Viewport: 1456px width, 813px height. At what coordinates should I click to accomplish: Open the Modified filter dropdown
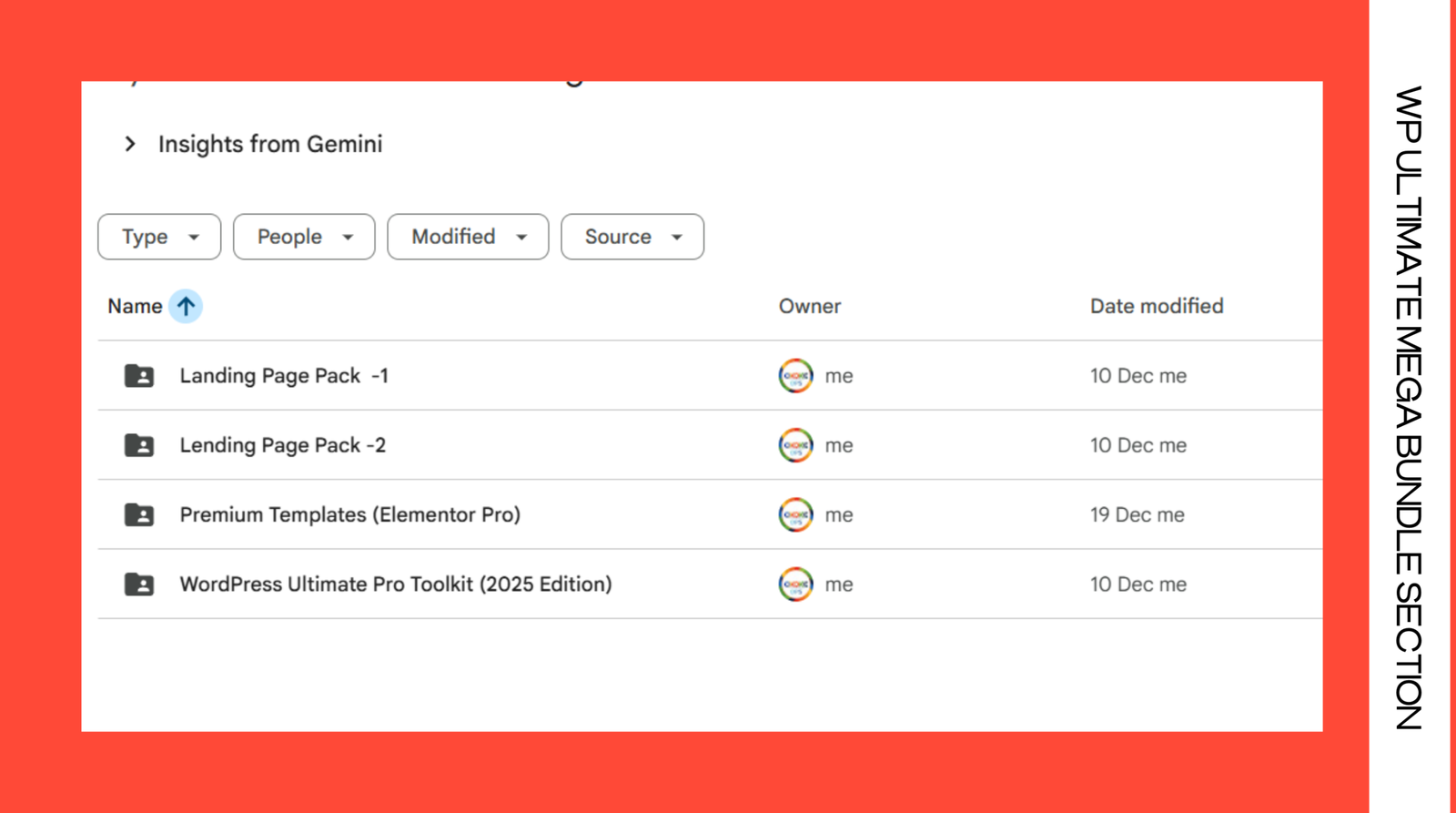tap(468, 237)
